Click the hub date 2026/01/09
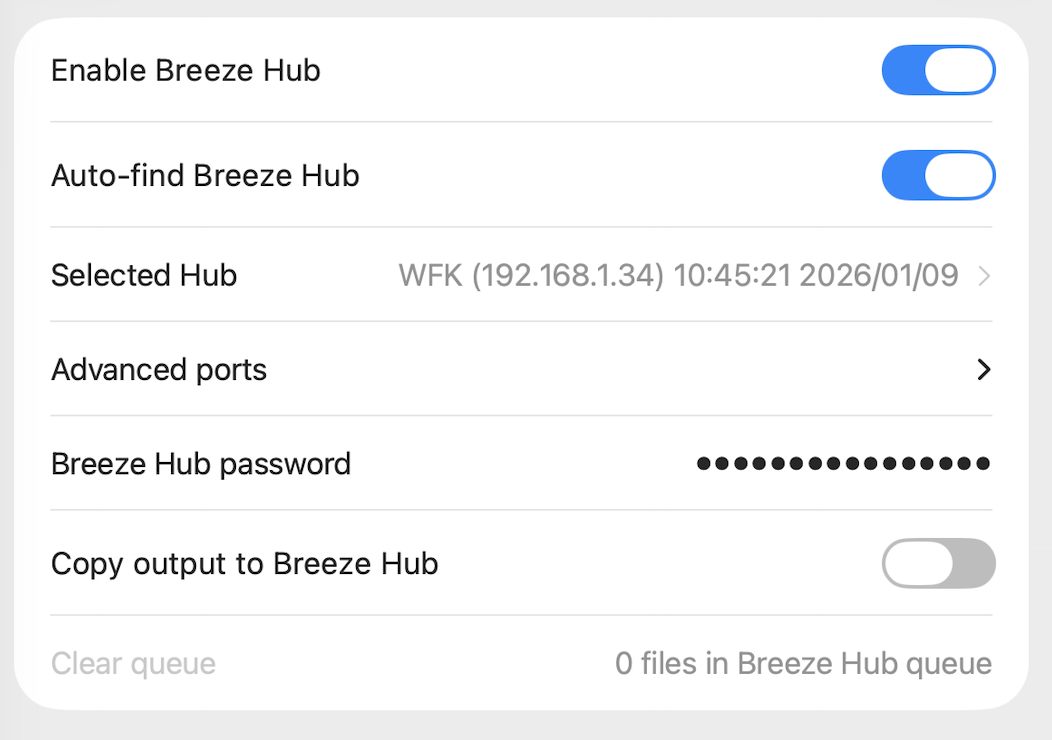 coord(879,275)
